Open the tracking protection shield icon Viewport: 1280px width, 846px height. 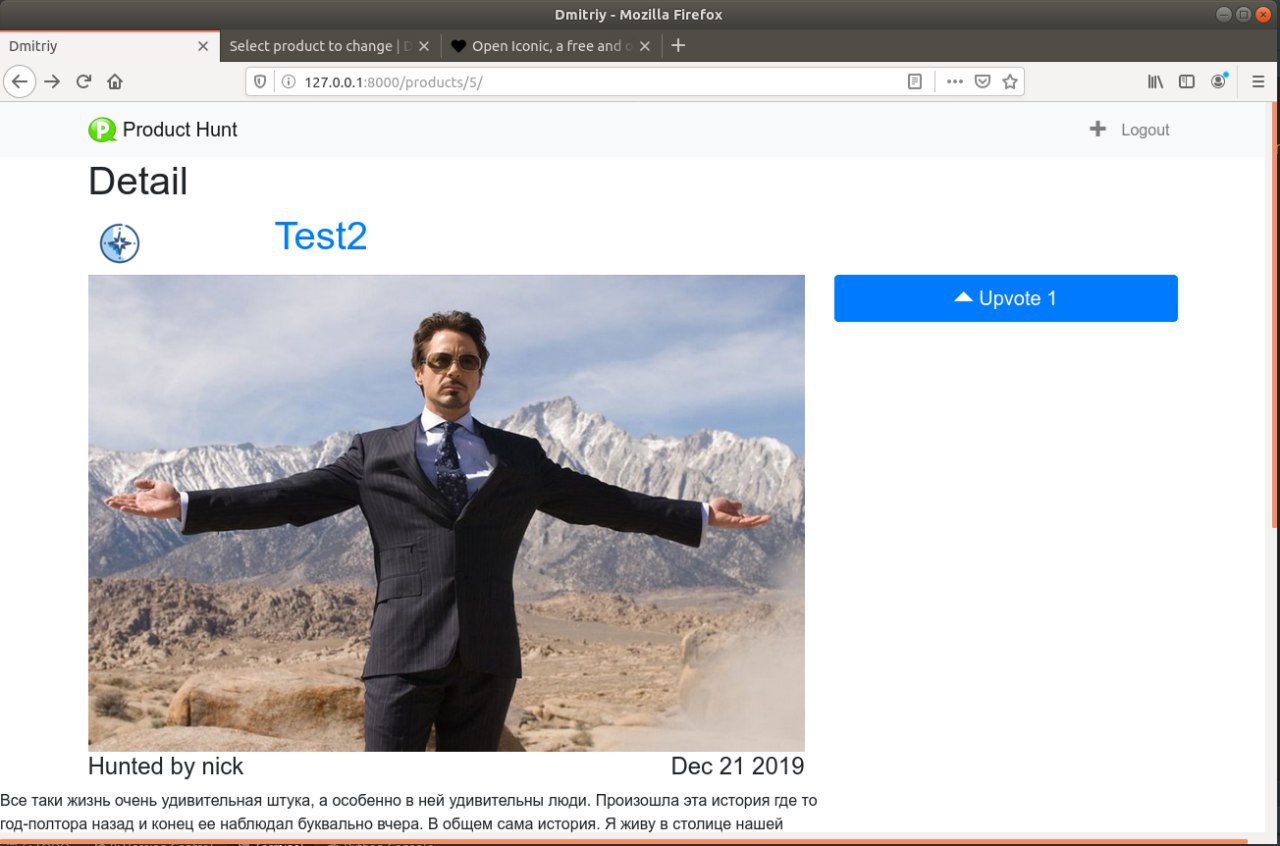point(260,82)
